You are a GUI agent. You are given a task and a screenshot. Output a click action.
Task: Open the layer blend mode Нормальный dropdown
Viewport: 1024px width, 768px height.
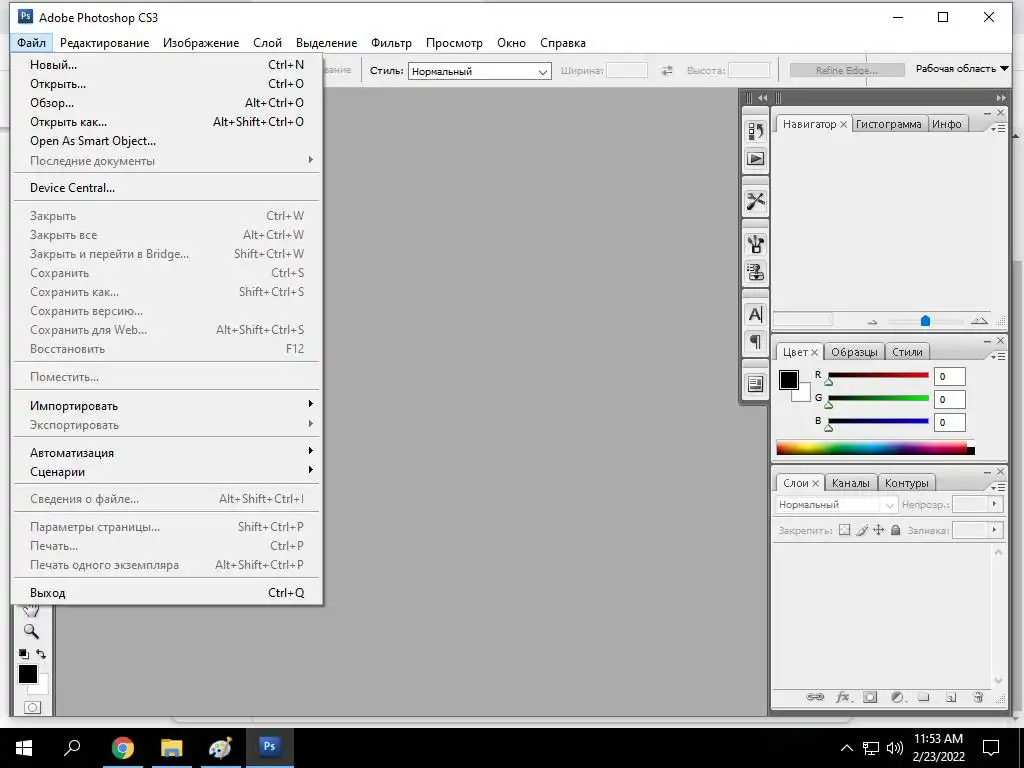point(836,505)
